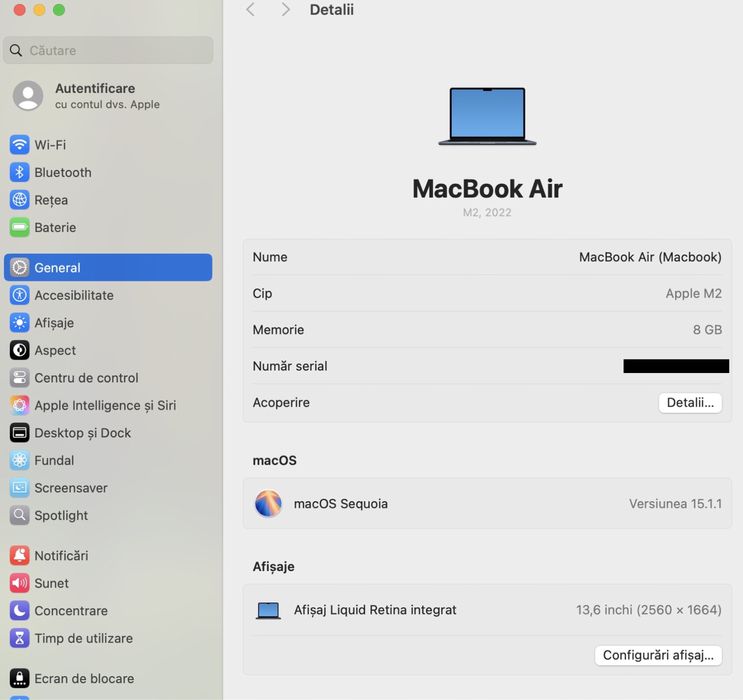The width and height of the screenshot is (743, 700).
Task: Click the M2, 2022 subtitle
Action: 487,212
